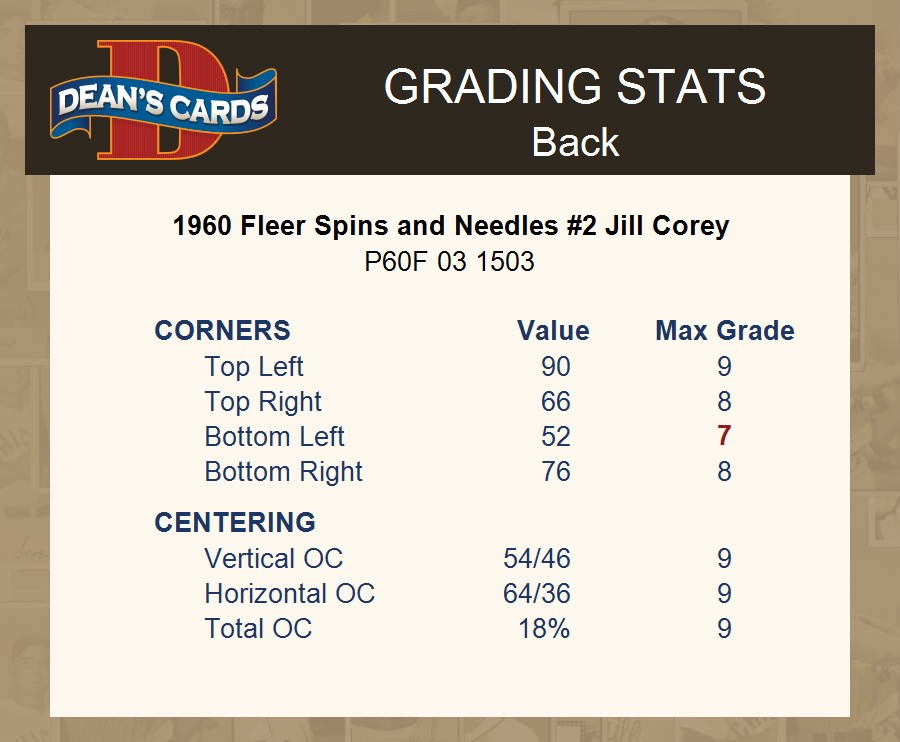Click the Bottom Right value 76

tap(555, 472)
